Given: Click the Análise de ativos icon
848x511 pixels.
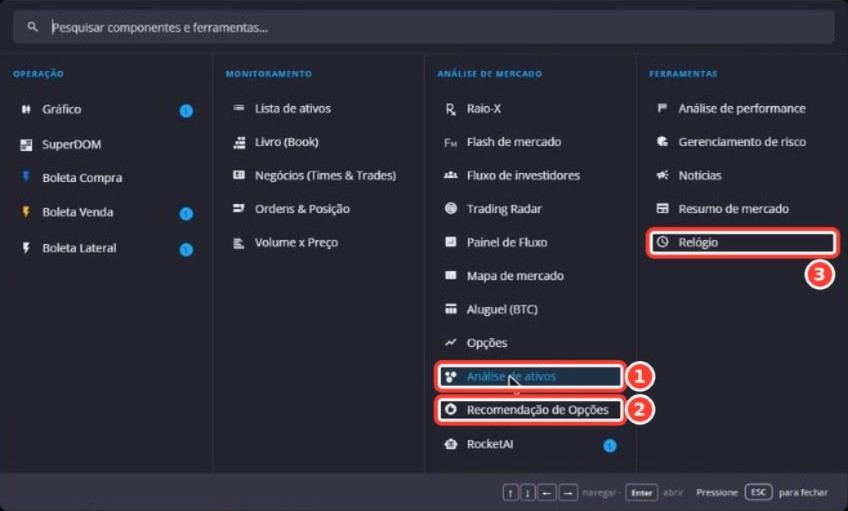Looking at the screenshot, I should [x=450, y=376].
